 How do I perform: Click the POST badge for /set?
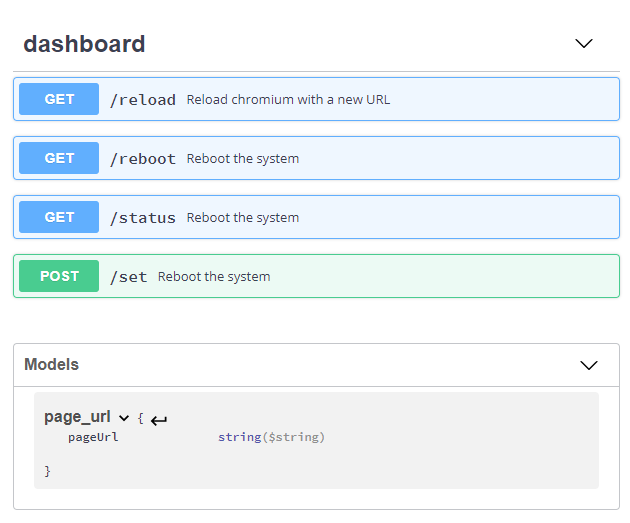point(59,276)
